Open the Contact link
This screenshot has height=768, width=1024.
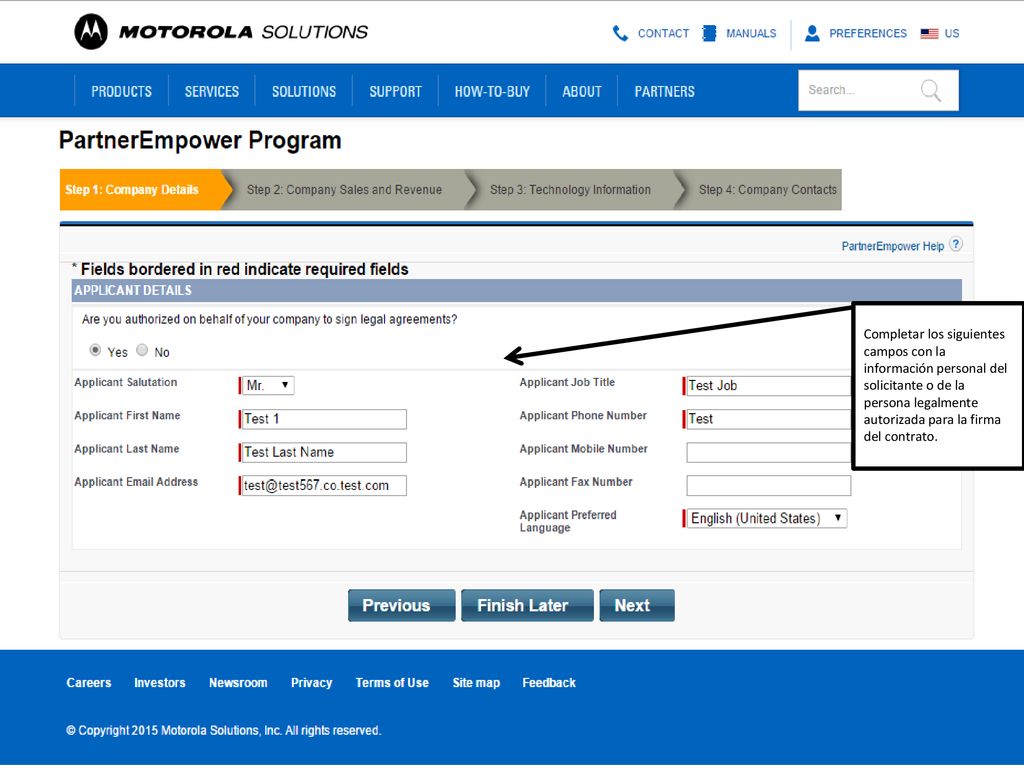tap(663, 33)
